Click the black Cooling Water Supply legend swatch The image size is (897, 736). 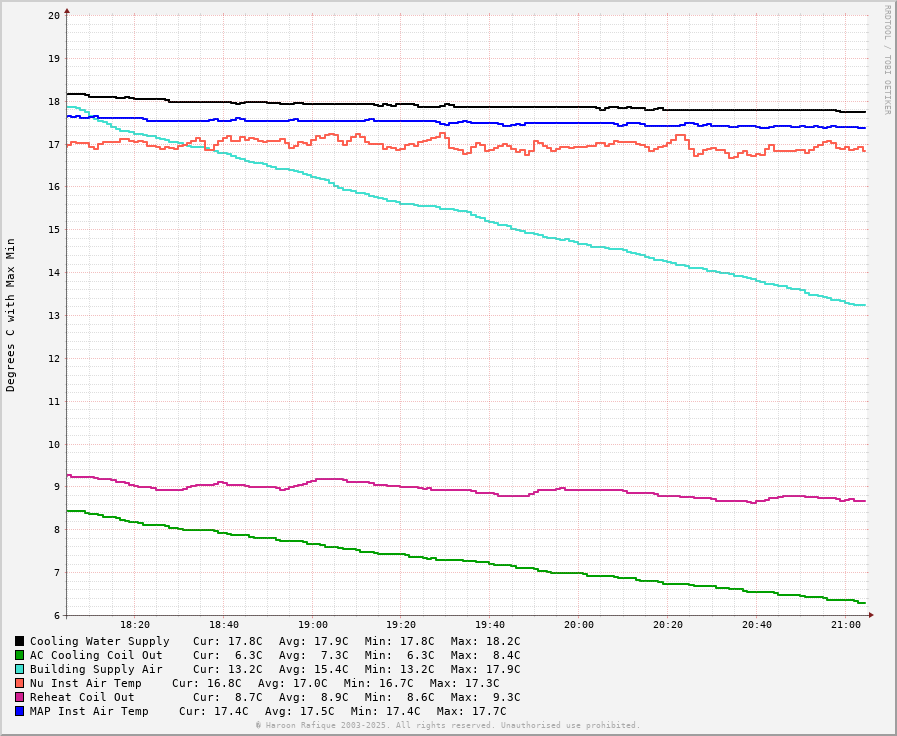point(19,641)
